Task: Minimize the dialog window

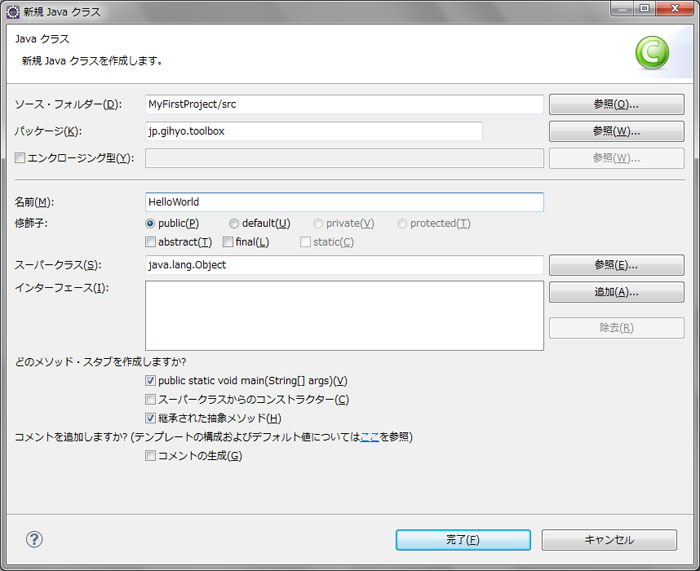Action: click(x=623, y=8)
